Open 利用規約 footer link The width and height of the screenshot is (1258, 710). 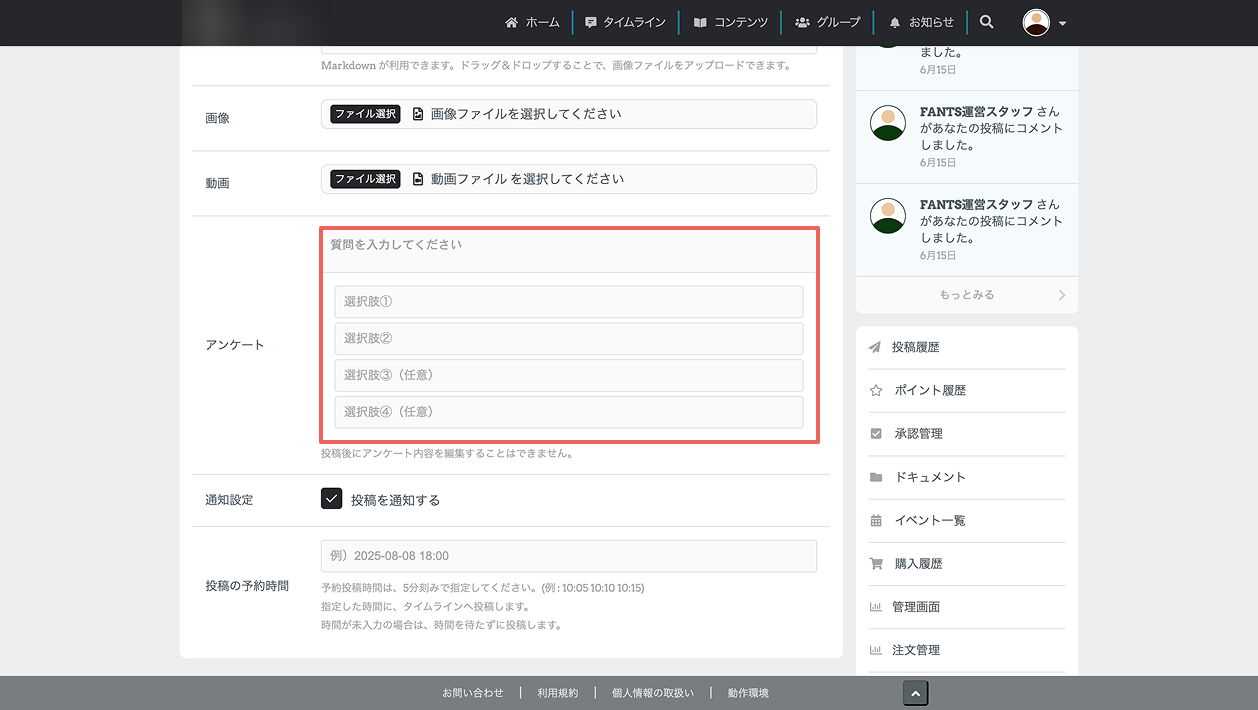click(x=557, y=693)
